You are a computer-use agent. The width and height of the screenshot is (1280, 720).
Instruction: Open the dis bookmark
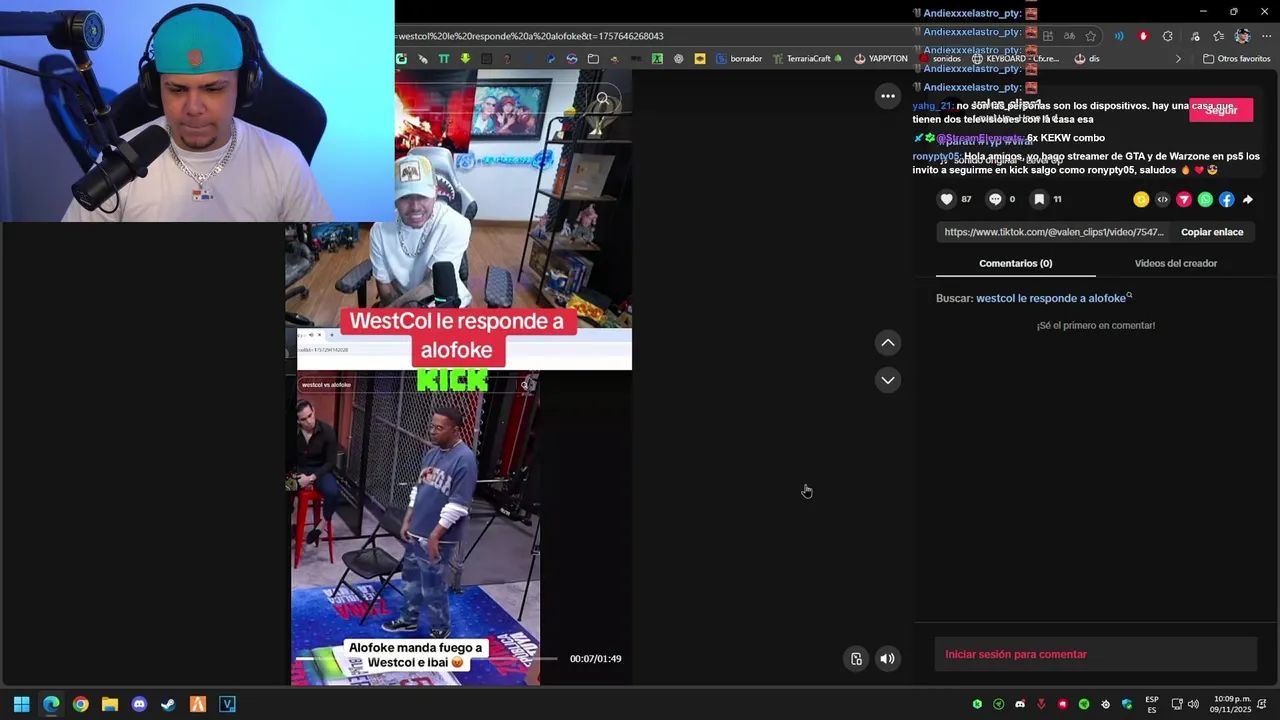(1087, 59)
